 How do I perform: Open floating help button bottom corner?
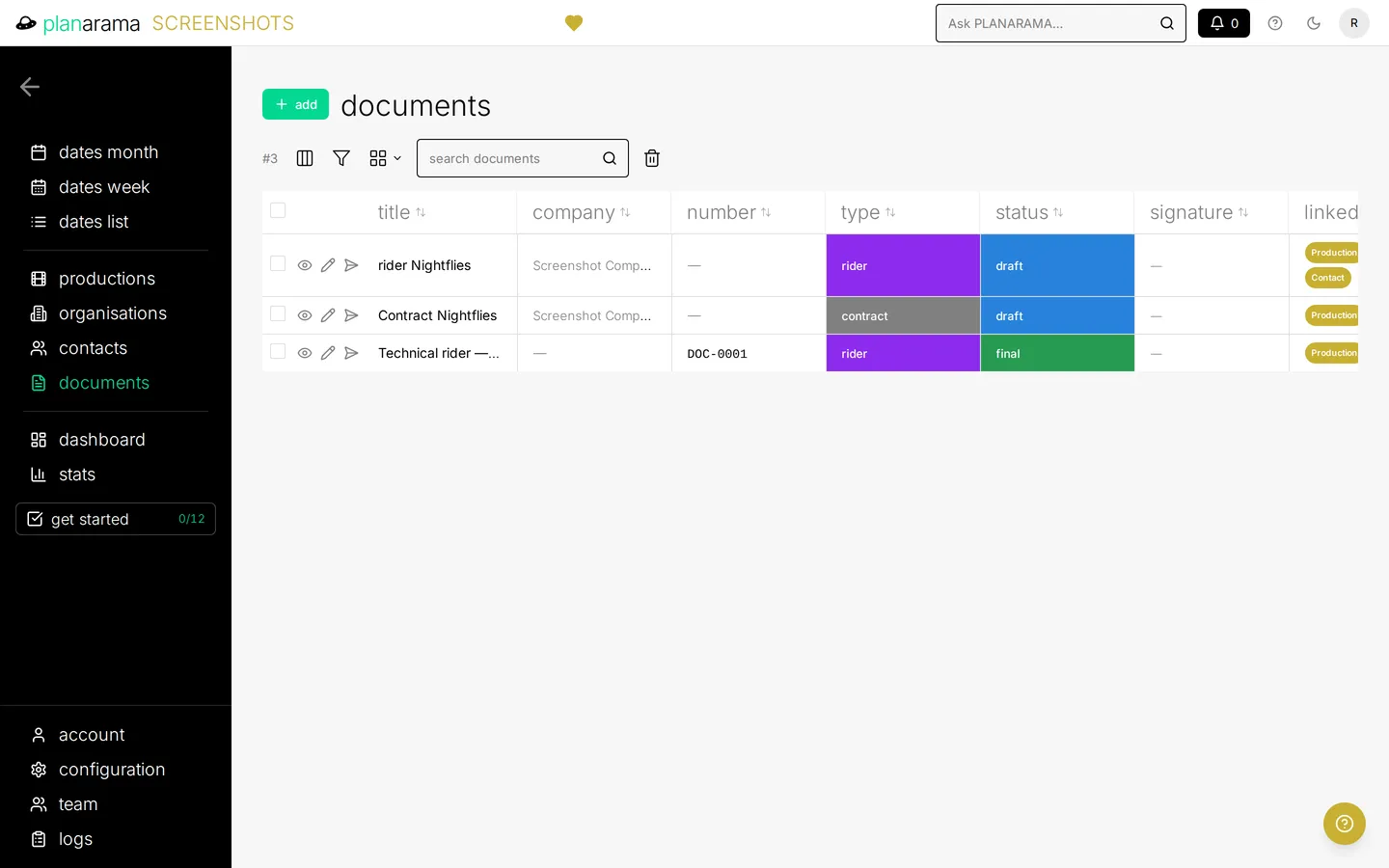[x=1345, y=824]
